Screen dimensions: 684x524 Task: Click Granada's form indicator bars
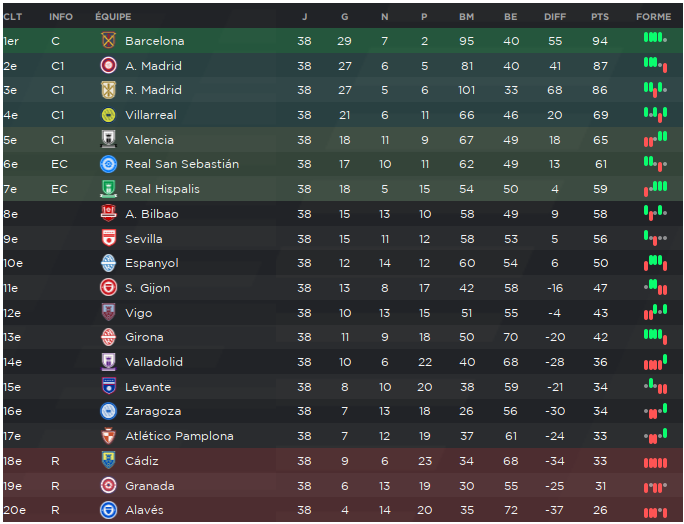[x=655, y=487]
